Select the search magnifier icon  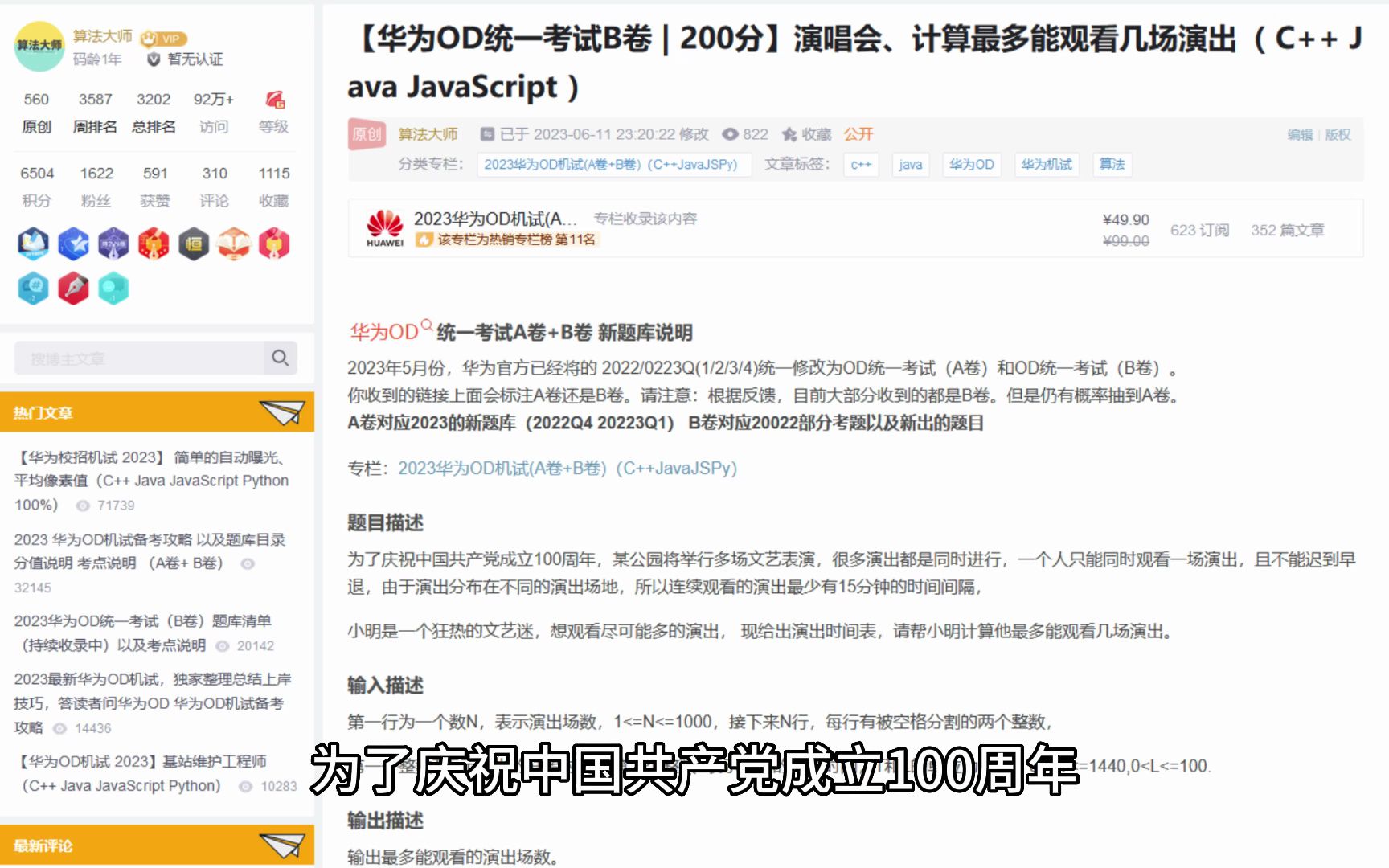coord(279,358)
